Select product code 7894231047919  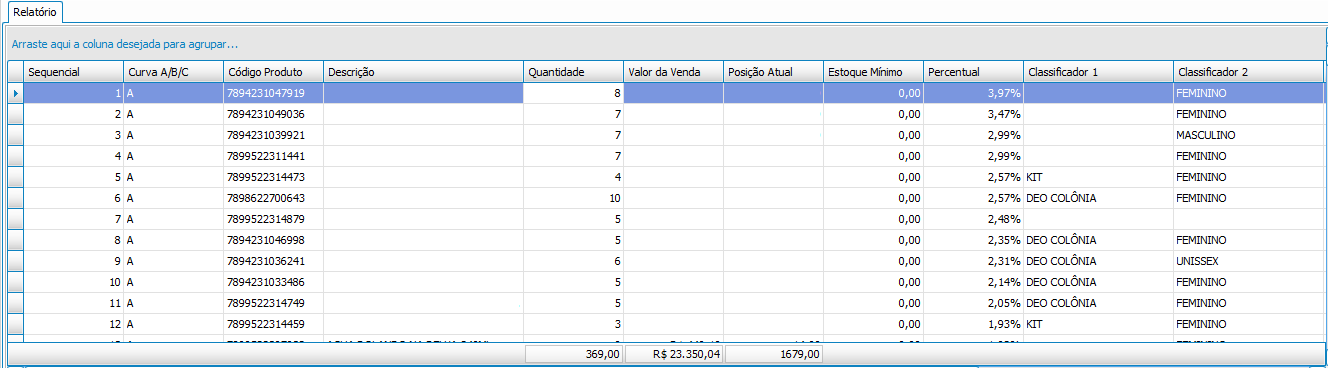coord(274,93)
